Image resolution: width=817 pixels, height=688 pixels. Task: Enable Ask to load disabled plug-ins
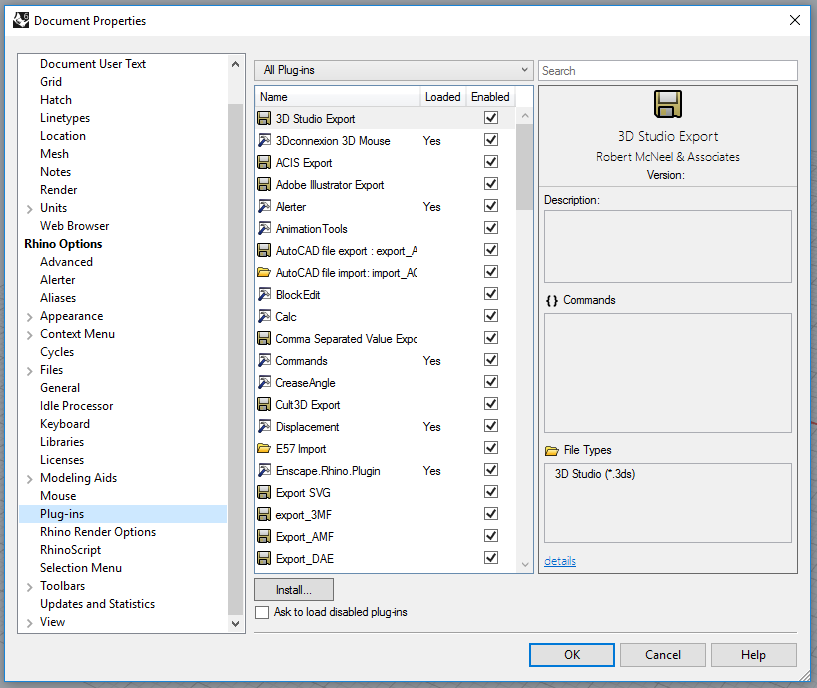pyautogui.click(x=262, y=612)
